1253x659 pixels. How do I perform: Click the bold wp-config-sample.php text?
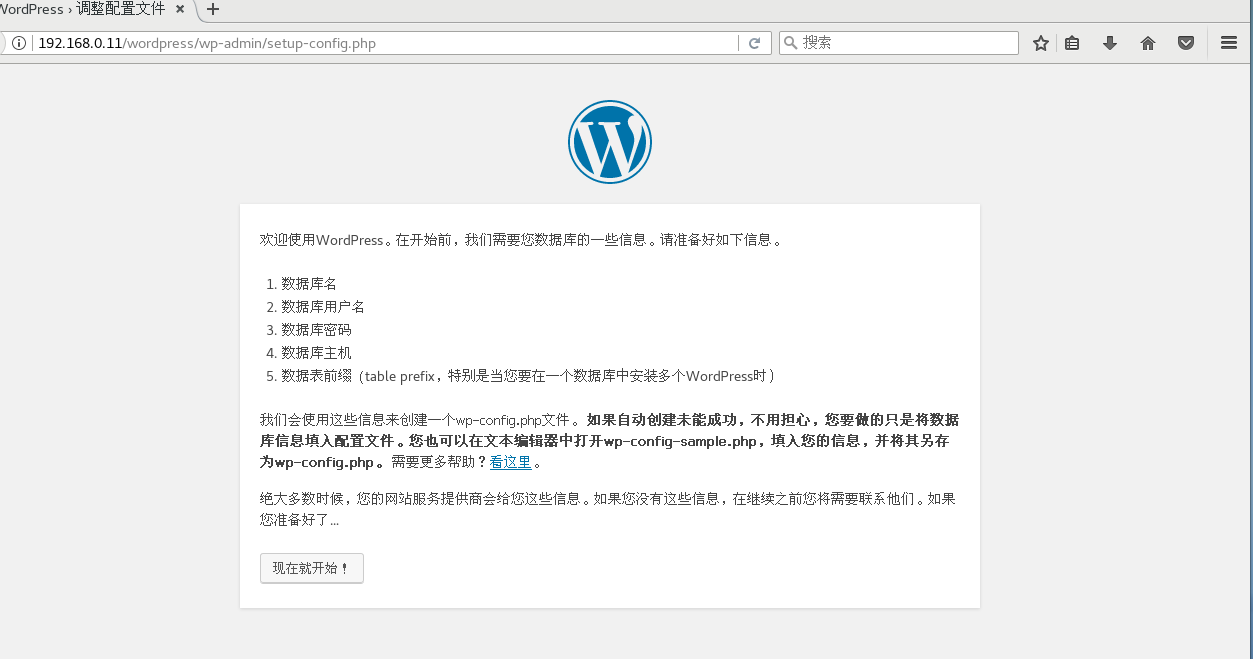click(x=680, y=441)
